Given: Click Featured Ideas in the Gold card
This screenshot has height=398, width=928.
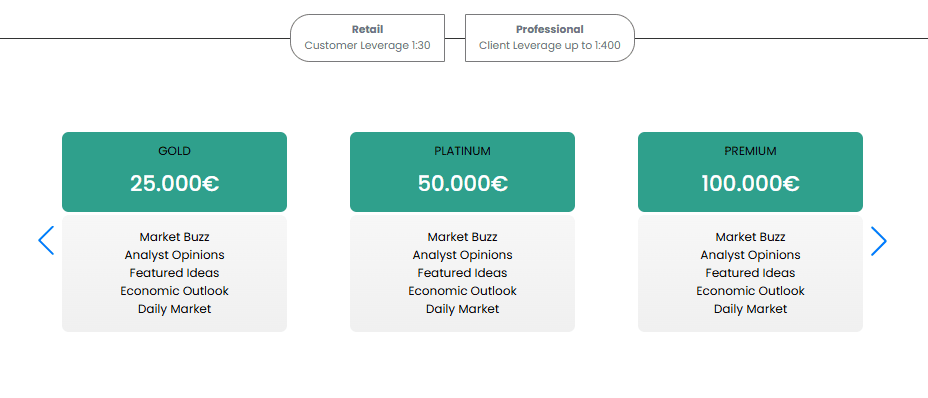Looking at the screenshot, I should tap(175, 273).
